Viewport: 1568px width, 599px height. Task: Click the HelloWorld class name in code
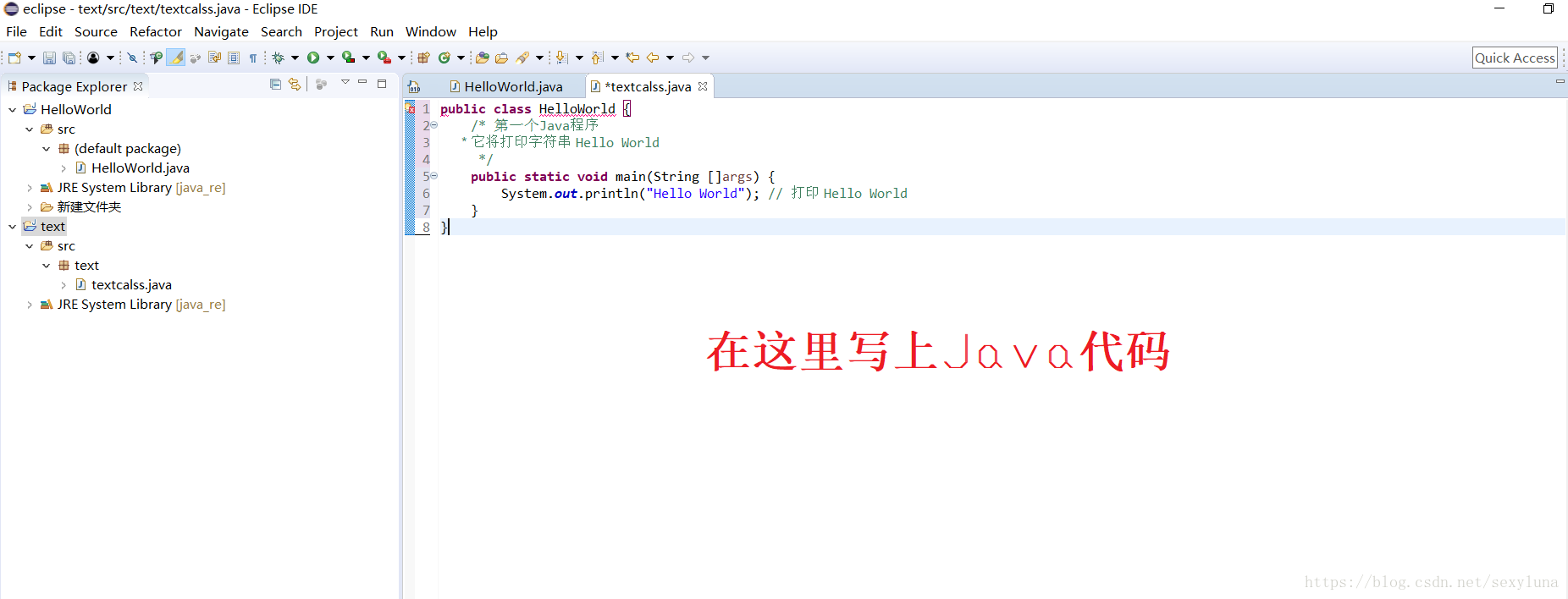tap(577, 109)
